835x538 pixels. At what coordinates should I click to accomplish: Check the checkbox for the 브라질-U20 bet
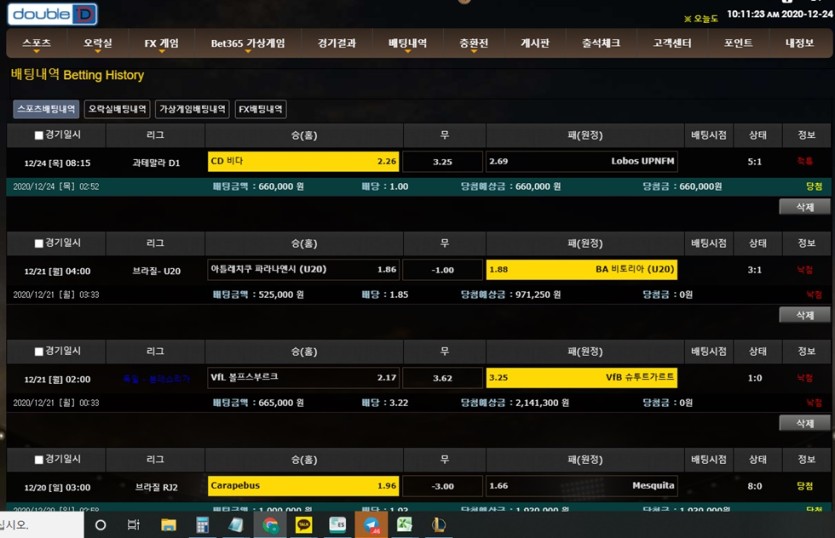[x=38, y=243]
